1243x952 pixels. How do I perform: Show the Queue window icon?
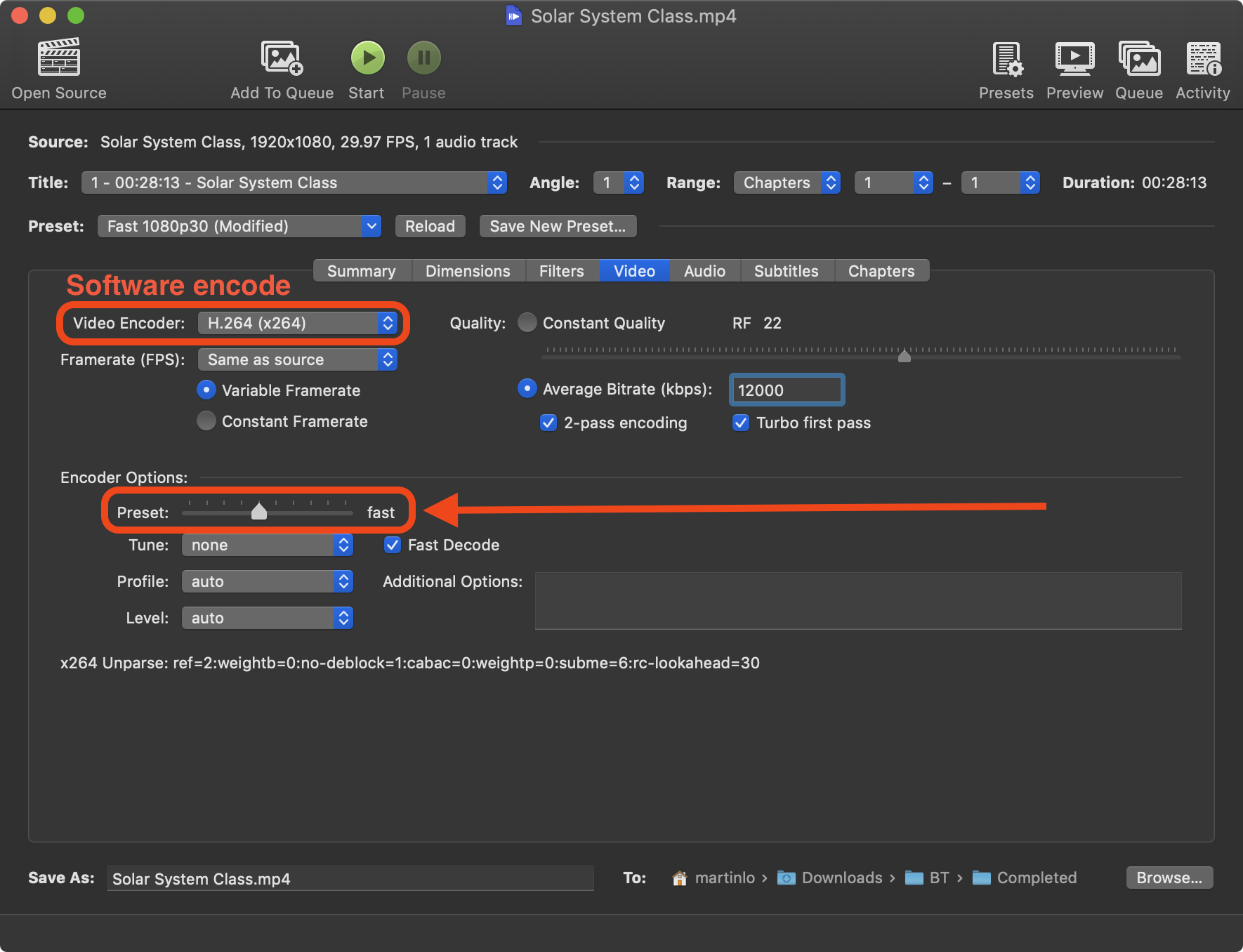tap(1139, 59)
